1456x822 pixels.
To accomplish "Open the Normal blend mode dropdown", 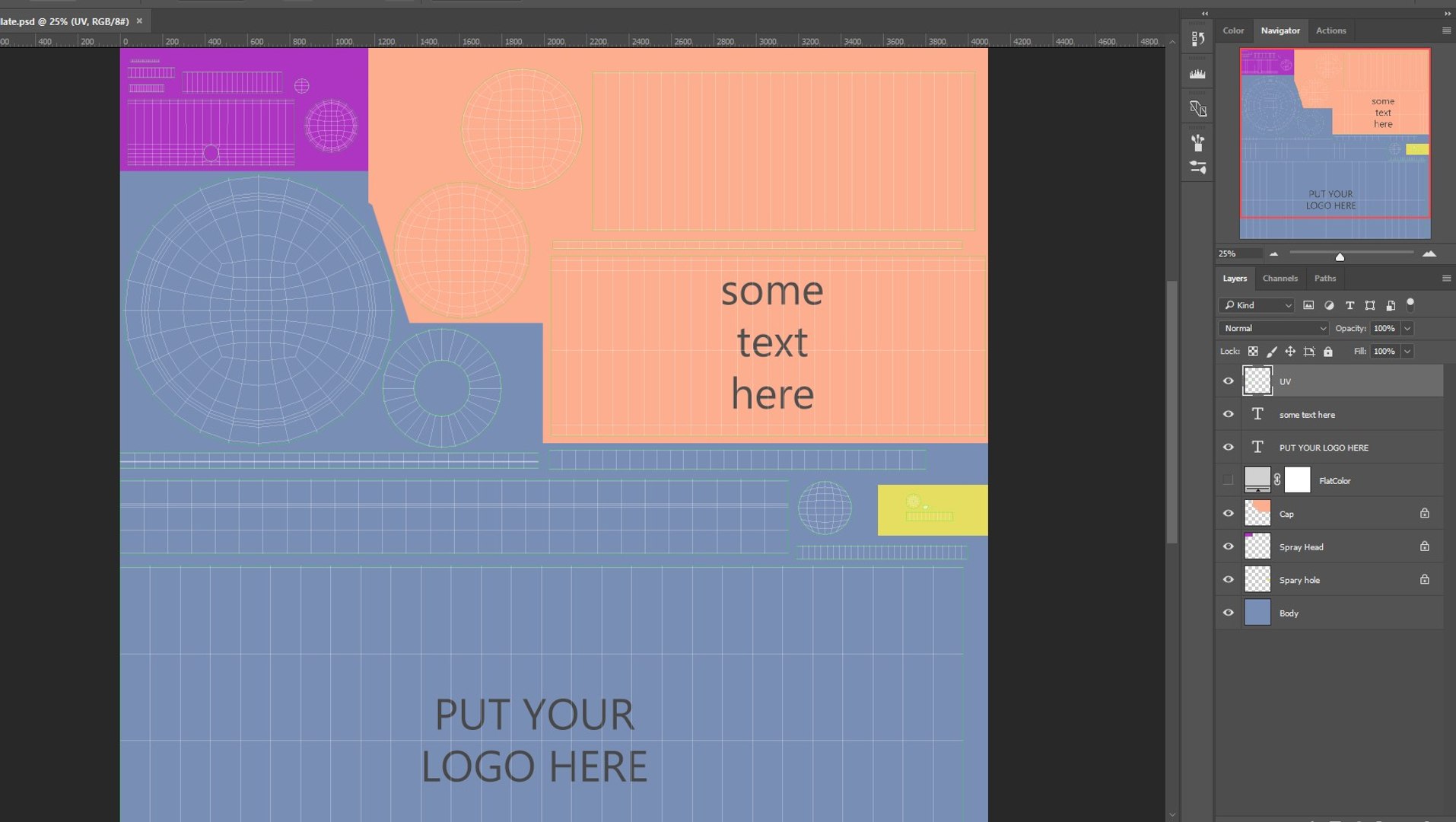I will [x=1273, y=328].
